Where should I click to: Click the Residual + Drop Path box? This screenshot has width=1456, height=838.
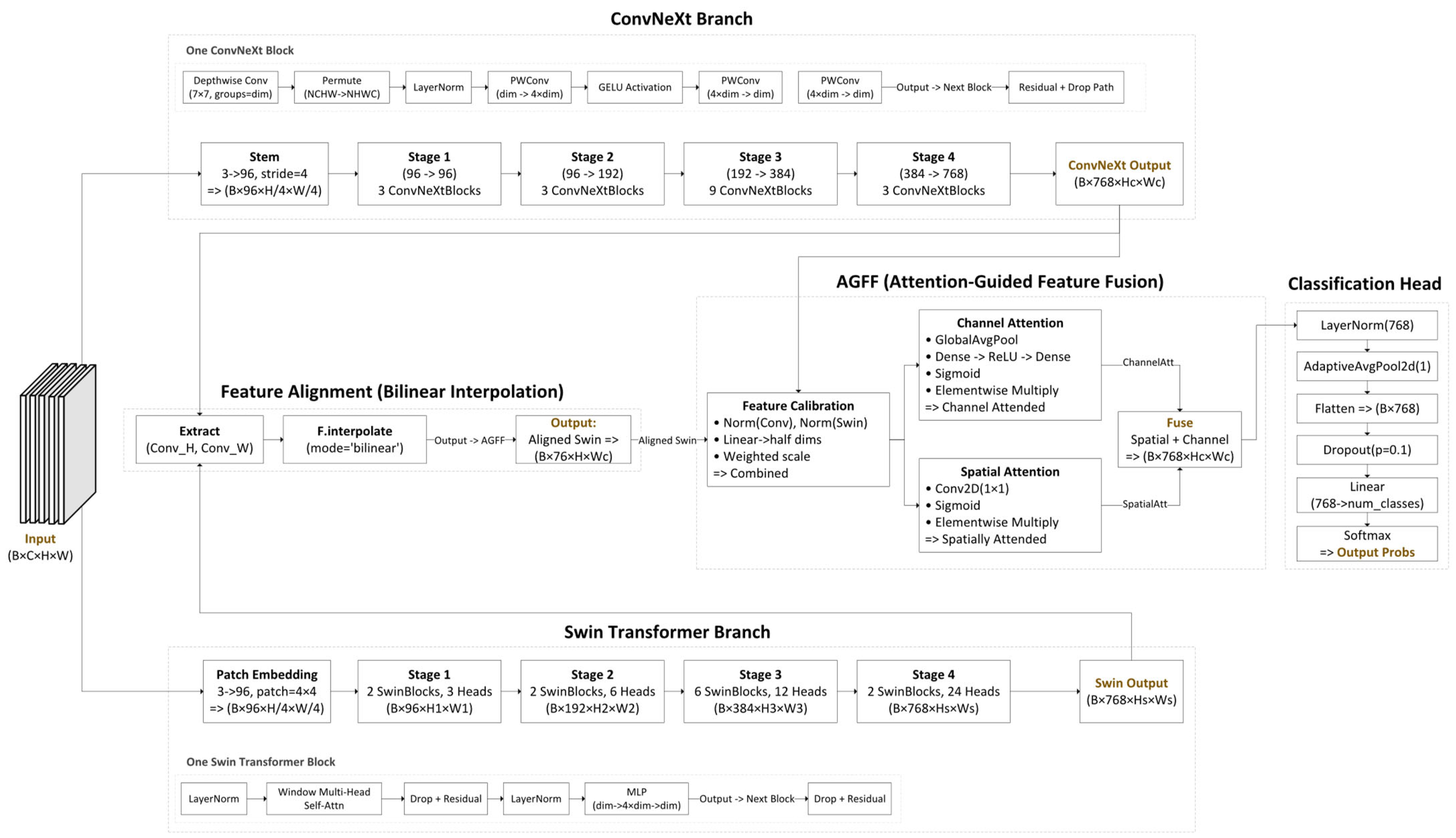1065,88
